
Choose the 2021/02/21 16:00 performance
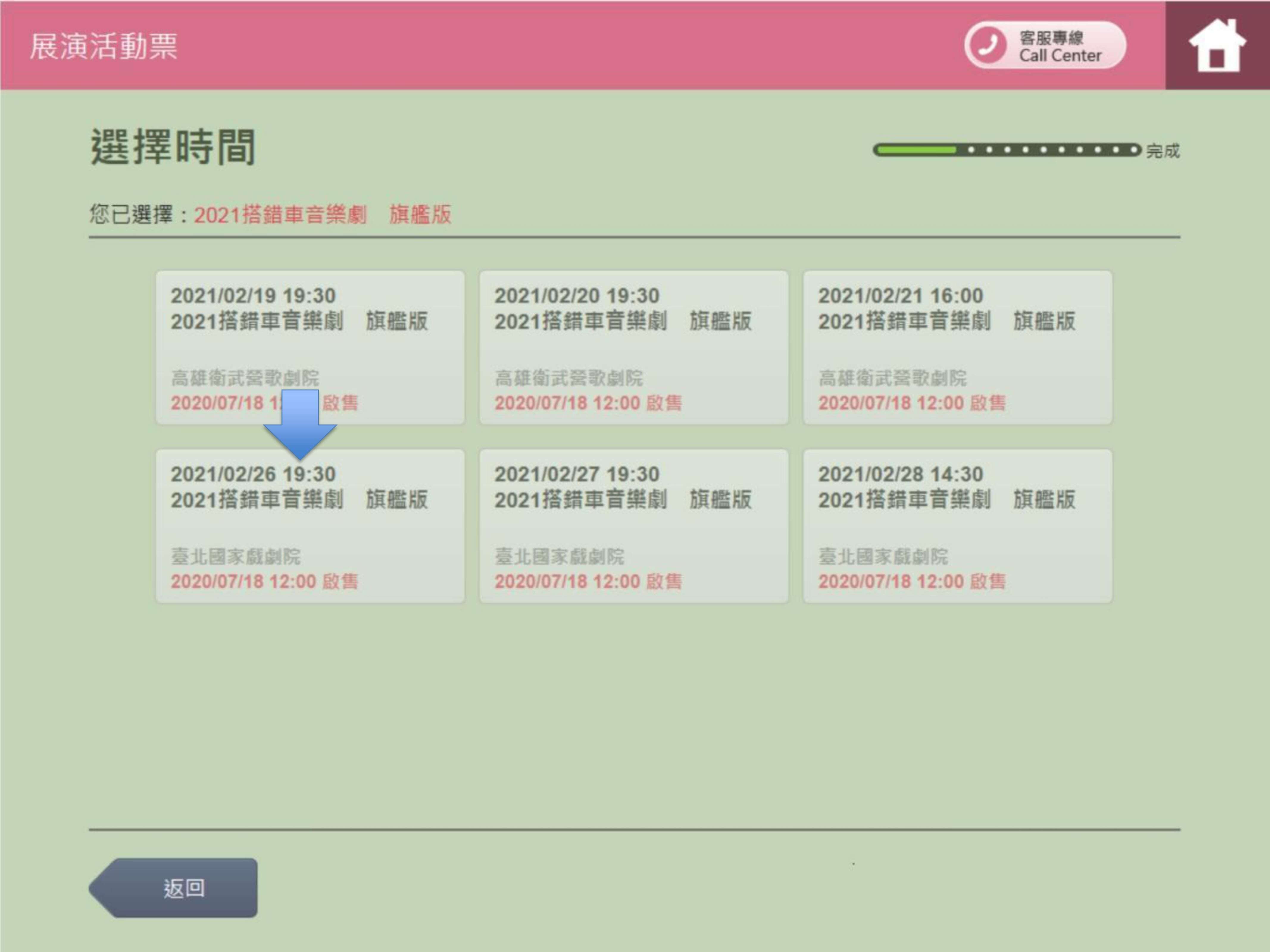click(958, 348)
